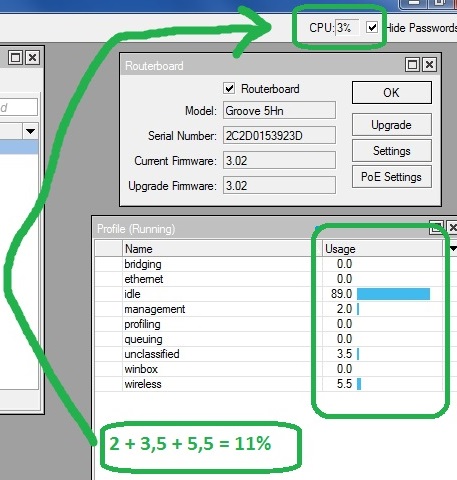Click the OK button in Routerboard
This screenshot has width=457, height=480.
click(392, 92)
